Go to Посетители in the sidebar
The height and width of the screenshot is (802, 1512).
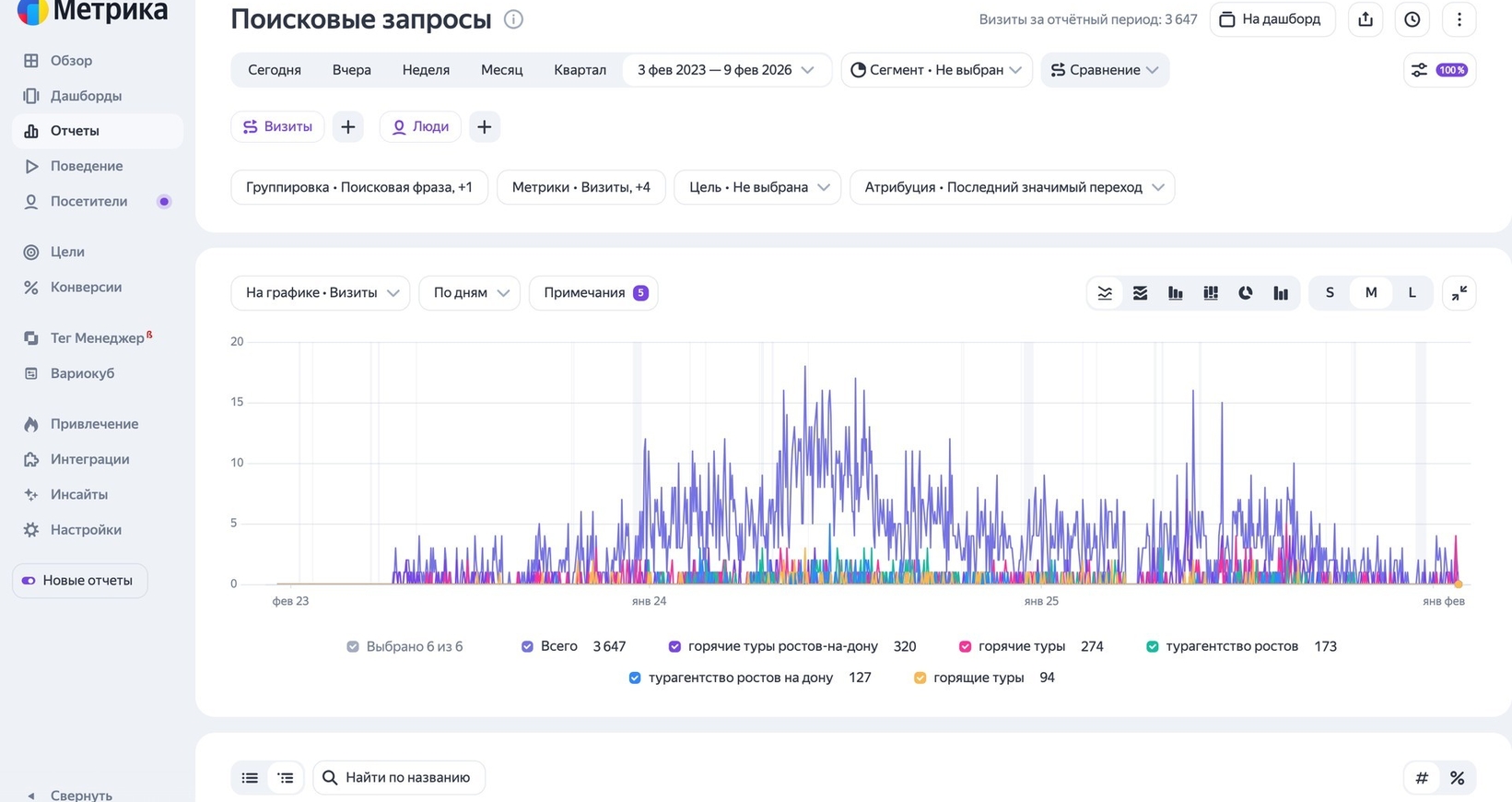coord(88,201)
